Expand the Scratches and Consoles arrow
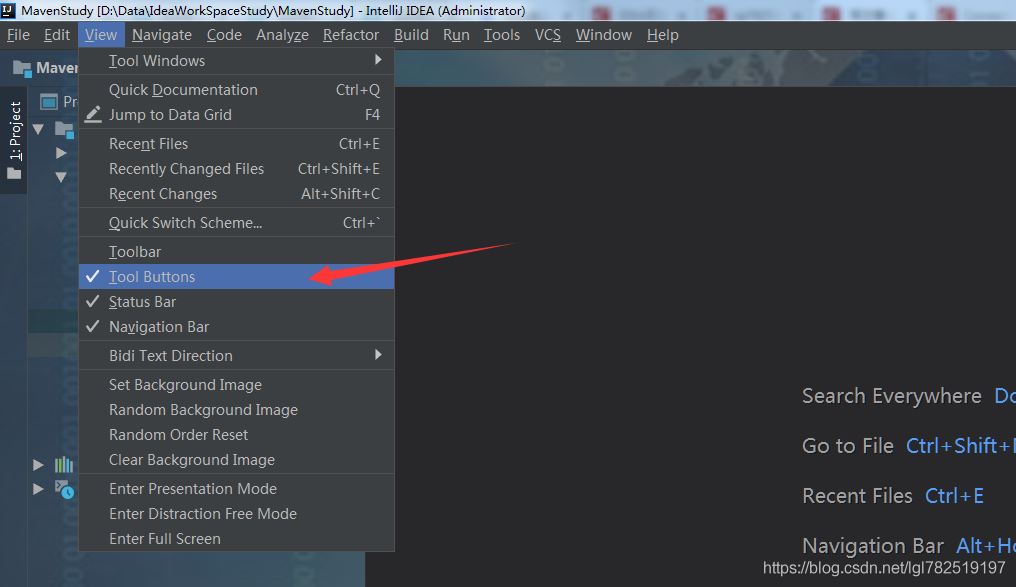The width and height of the screenshot is (1016, 587). pyautogui.click(x=38, y=489)
